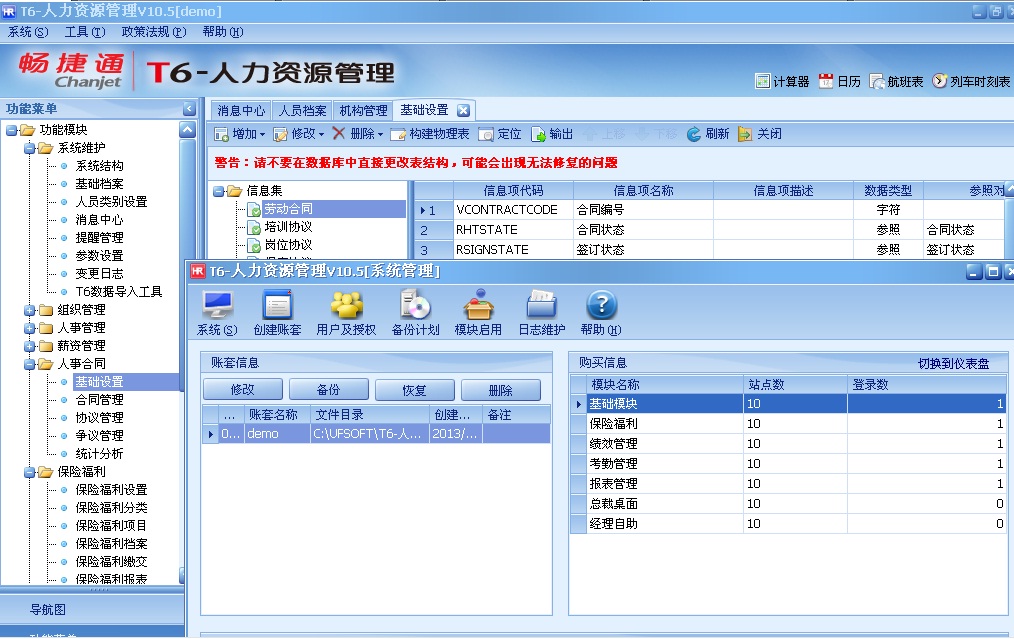This screenshot has height=639, width=1014.
Task: Collapse the 功能菜单 sidebar panel arrow
Action: [189, 109]
